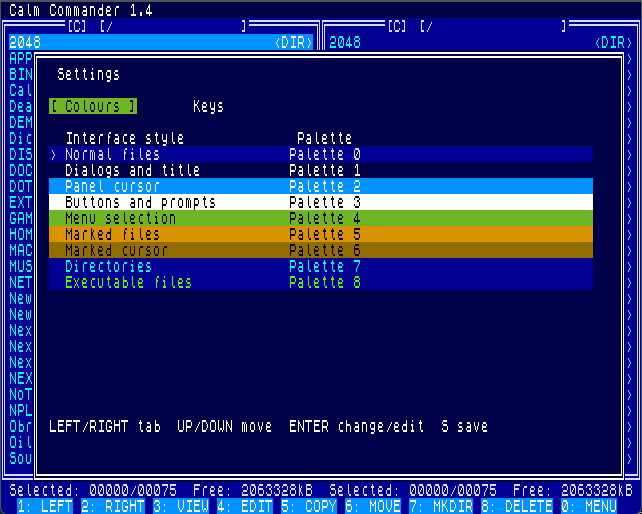Select the Menu selection style row
Viewport: 642px width, 514px height.
[321, 218]
